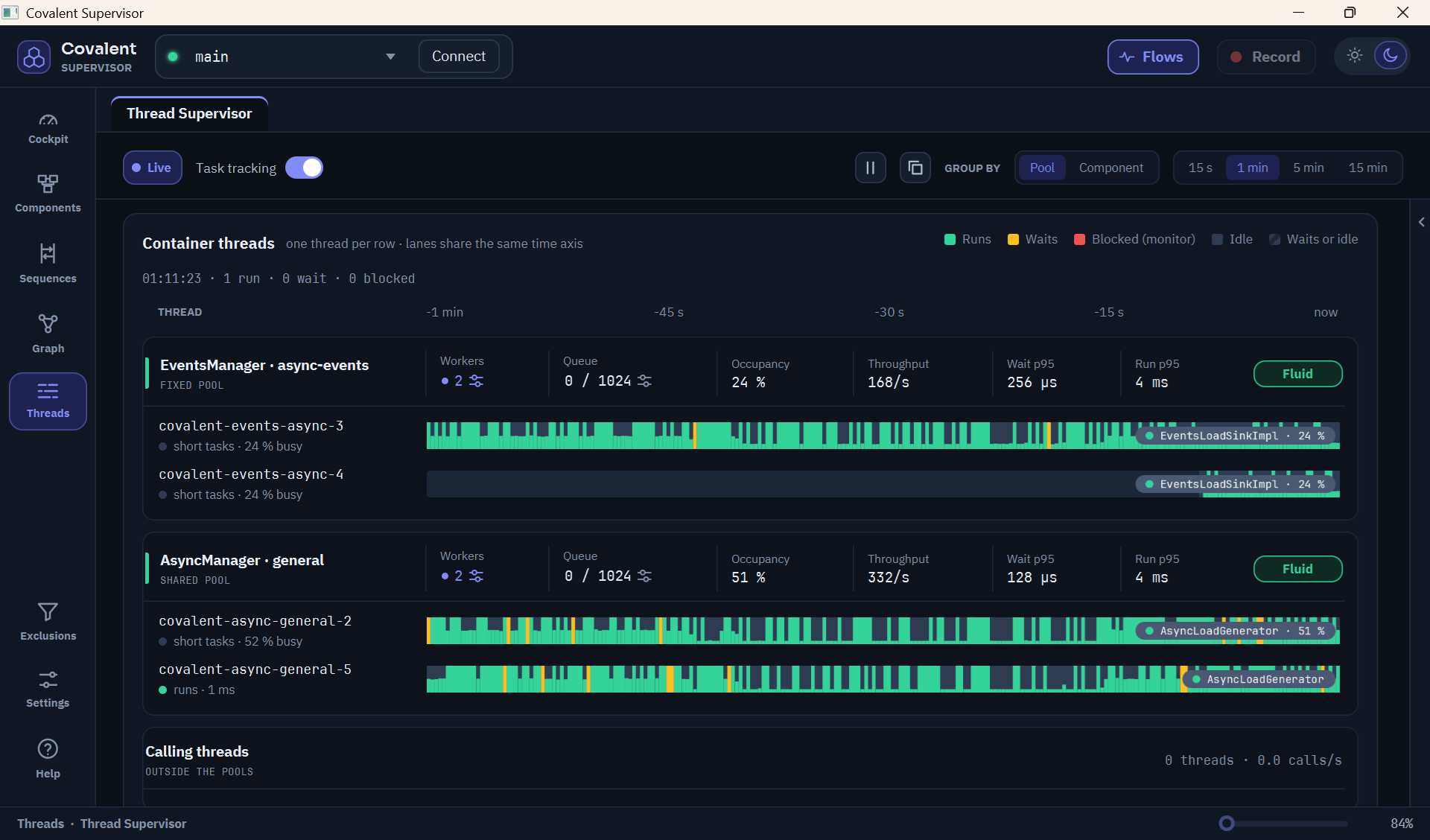Click the covalent-events-async-3 timeline lane
This screenshot has width=1430, height=840.
pyautogui.click(x=883, y=436)
